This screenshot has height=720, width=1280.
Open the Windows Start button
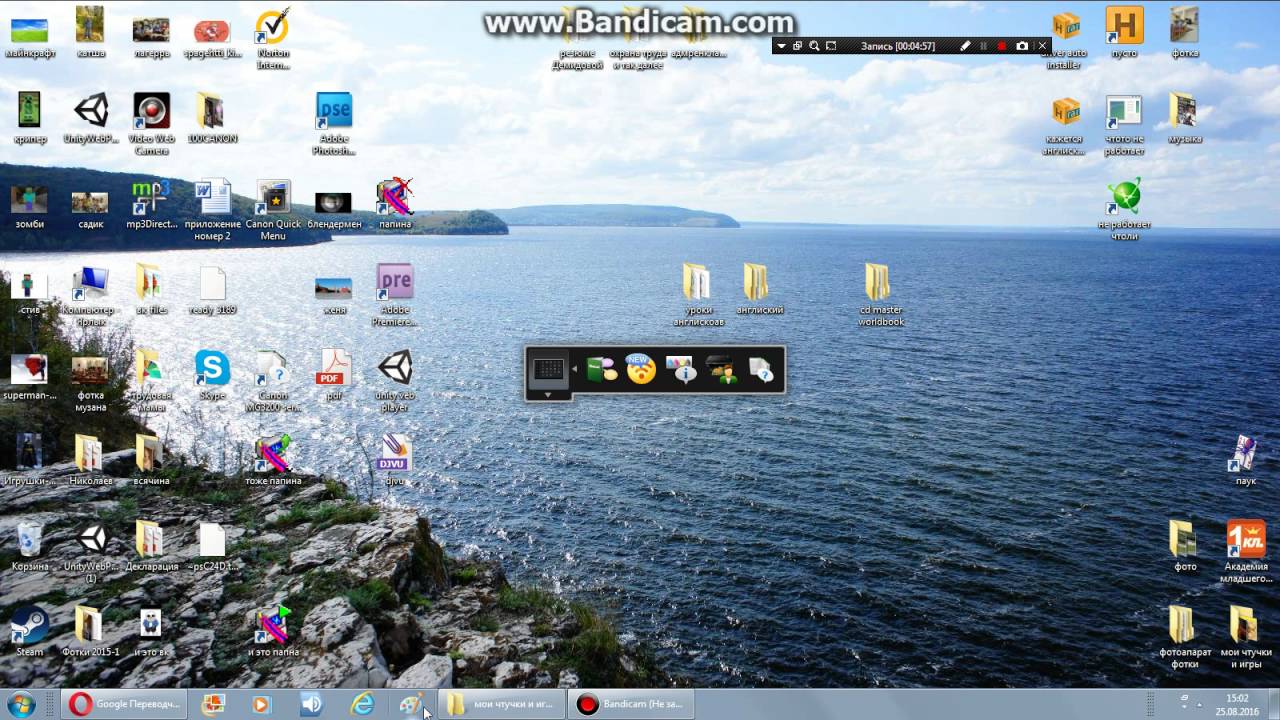20,704
